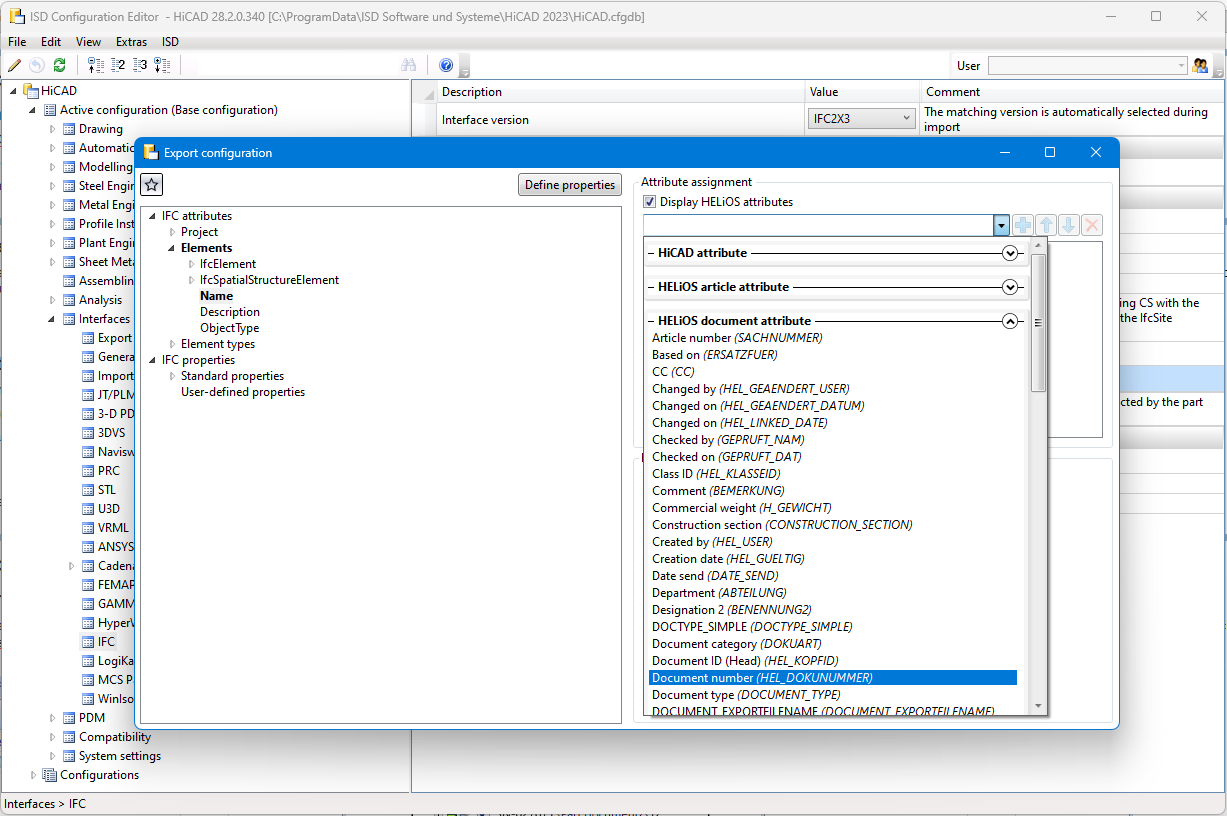This screenshot has height=816, width=1227.
Task: Select Description item under Elements tree
Action: 230,312
